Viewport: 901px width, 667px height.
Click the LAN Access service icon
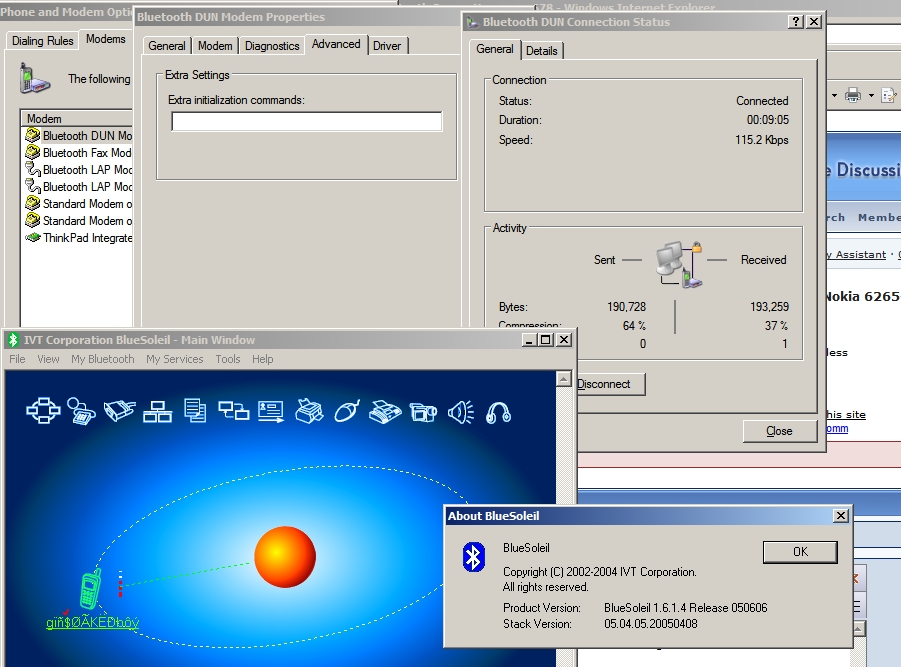(157, 411)
